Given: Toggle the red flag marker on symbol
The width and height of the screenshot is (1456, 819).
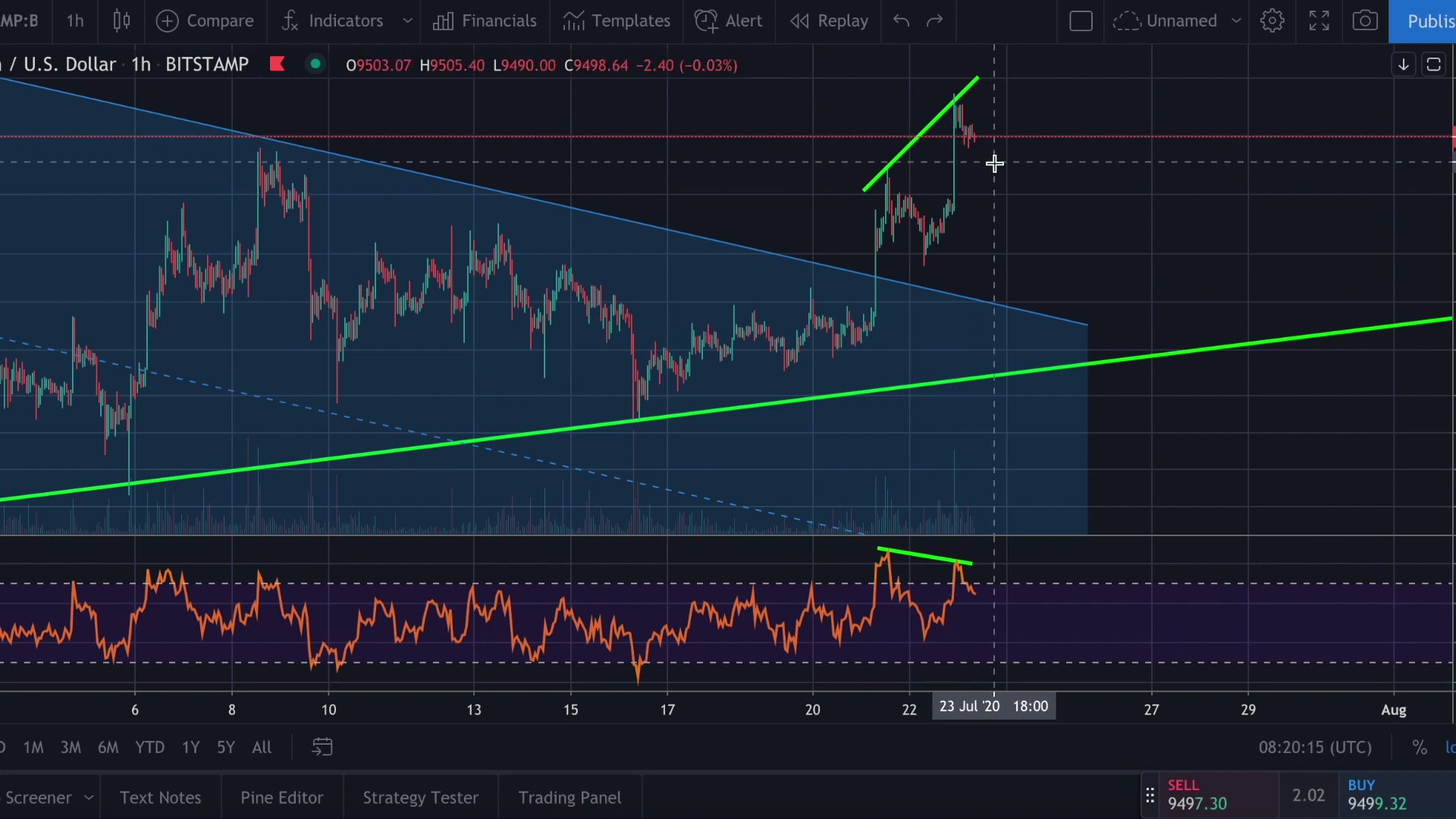Looking at the screenshot, I should click(x=277, y=64).
